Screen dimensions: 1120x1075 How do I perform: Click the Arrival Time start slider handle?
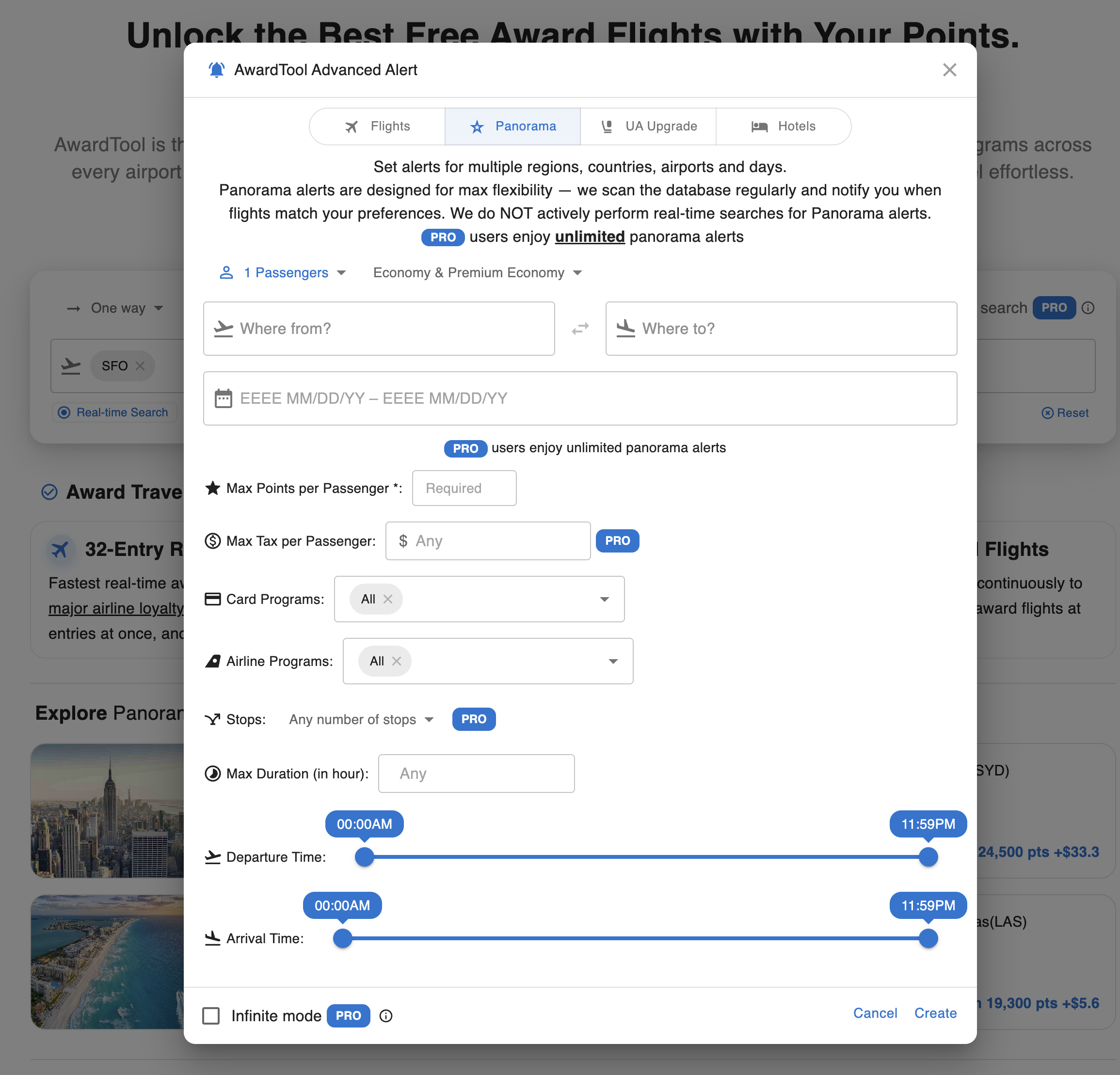(342, 938)
